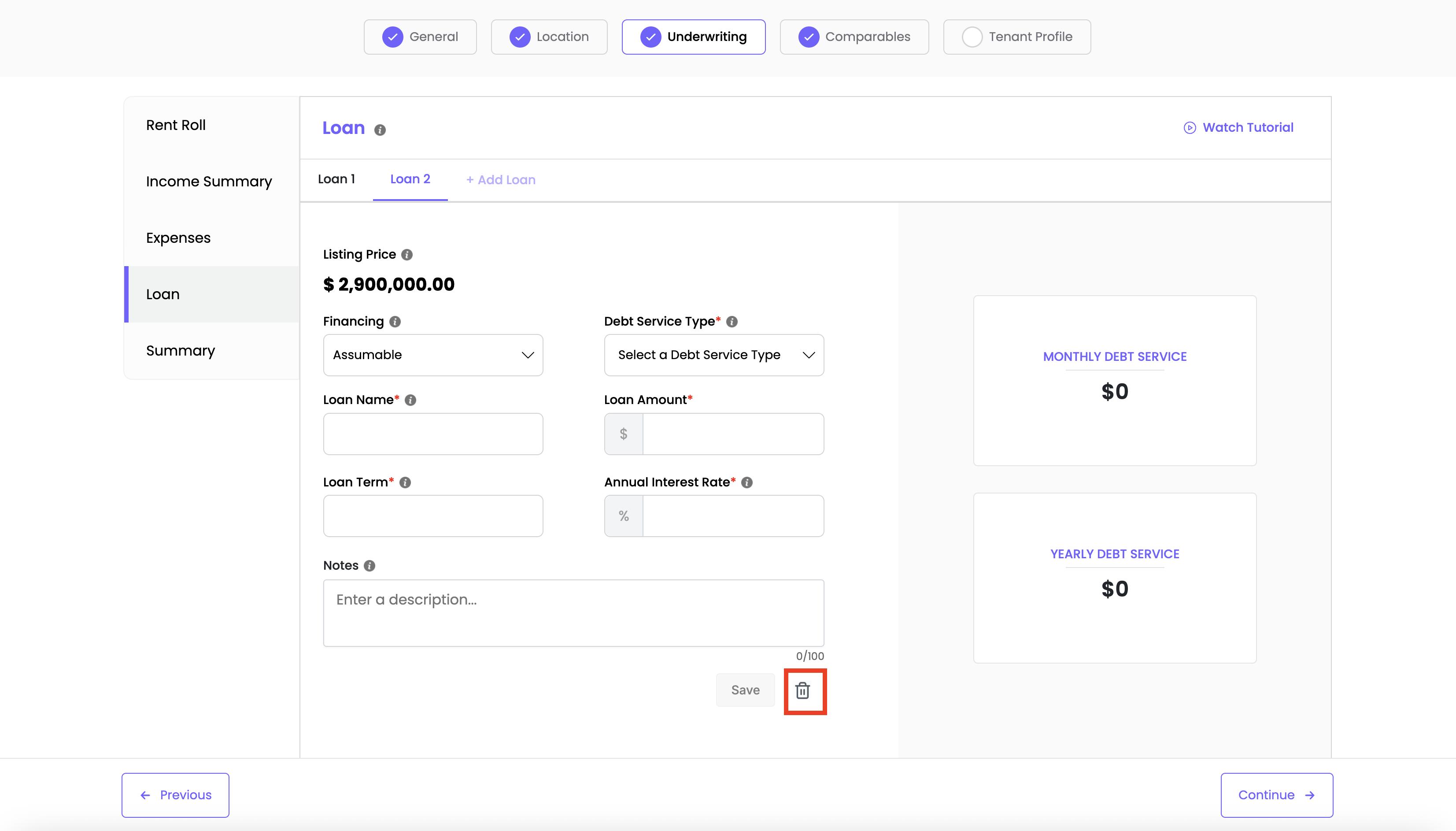This screenshot has width=1456, height=831.
Task: Open the Comparables step
Action: (854, 37)
